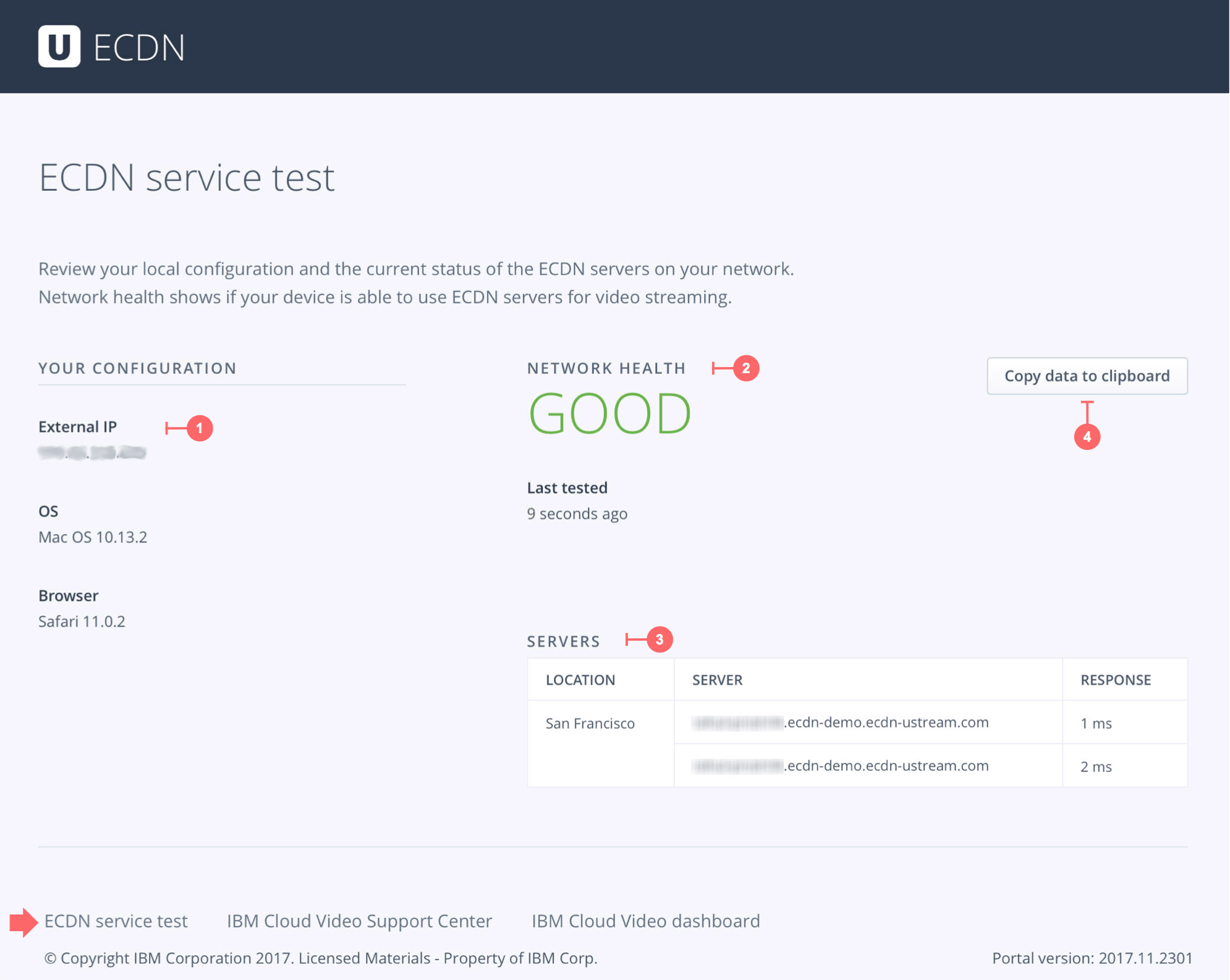The height and width of the screenshot is (980, 1230).
Task: Click the IBM copyright notice text
Action: click(x=321, y=958)
